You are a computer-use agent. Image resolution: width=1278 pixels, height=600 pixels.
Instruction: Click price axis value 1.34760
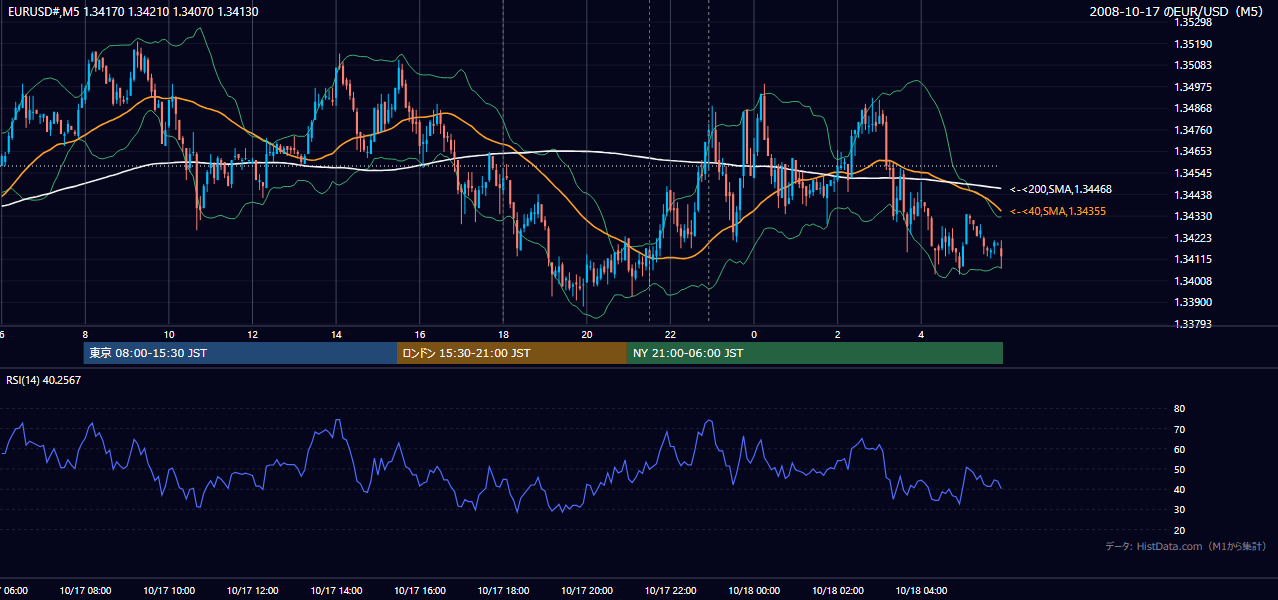1193,130
